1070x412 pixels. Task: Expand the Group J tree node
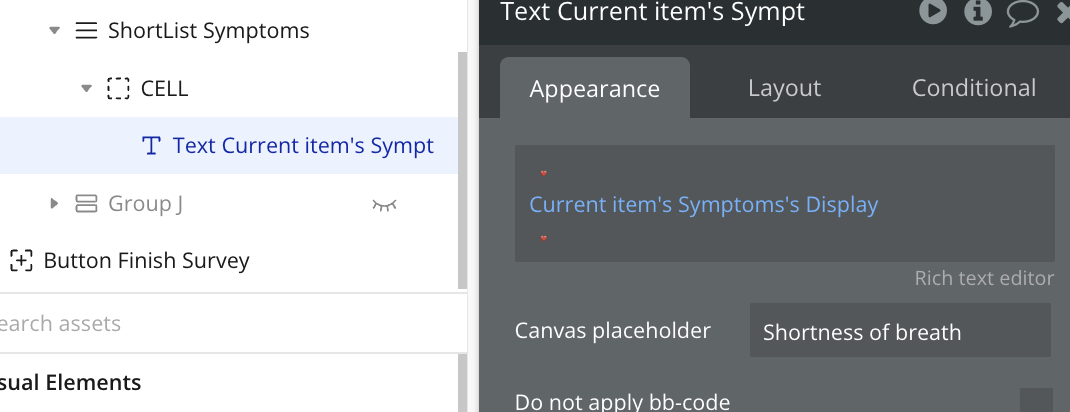[x=55, y=203]
